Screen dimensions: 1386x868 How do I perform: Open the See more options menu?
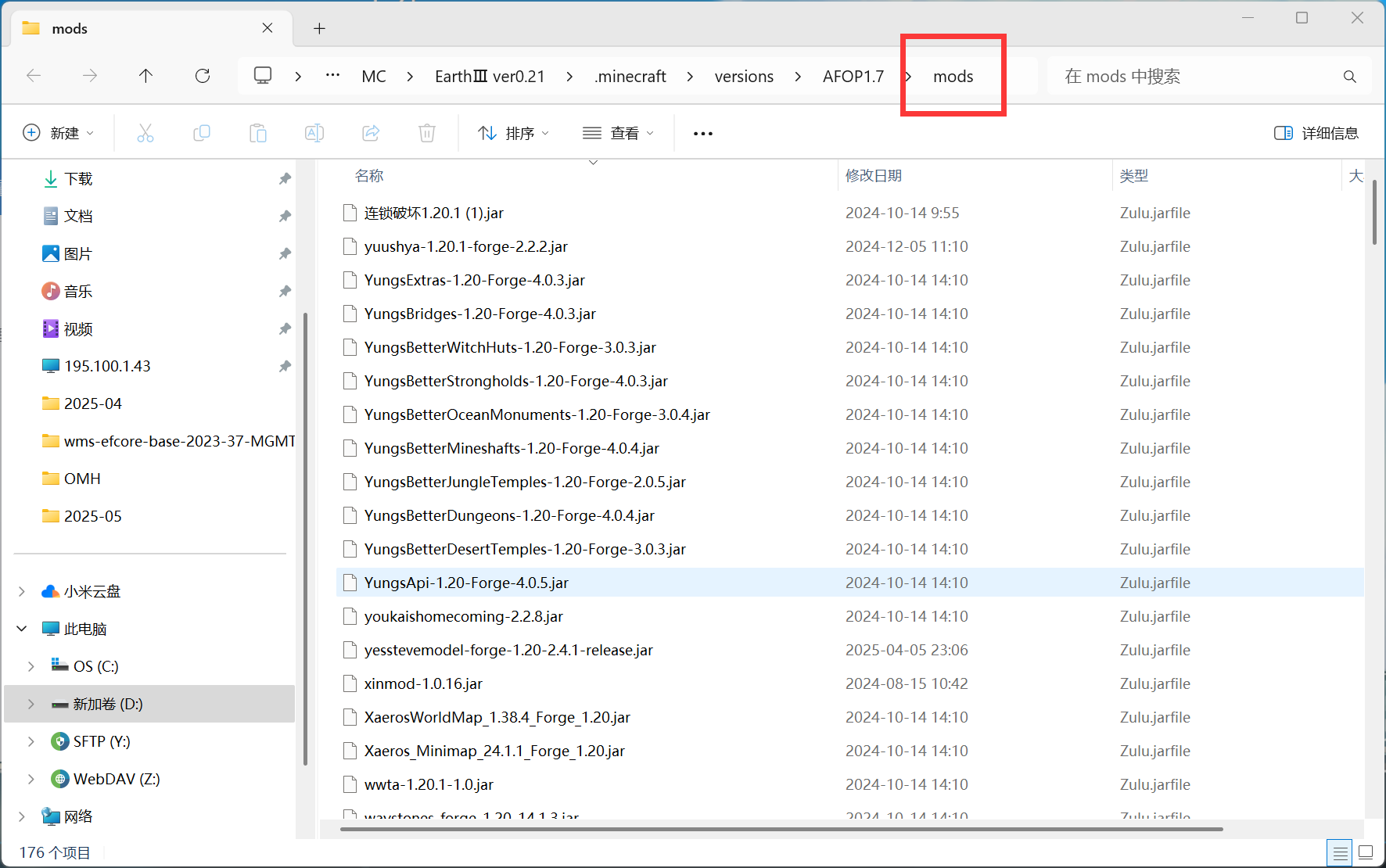(x=703, y=134)
